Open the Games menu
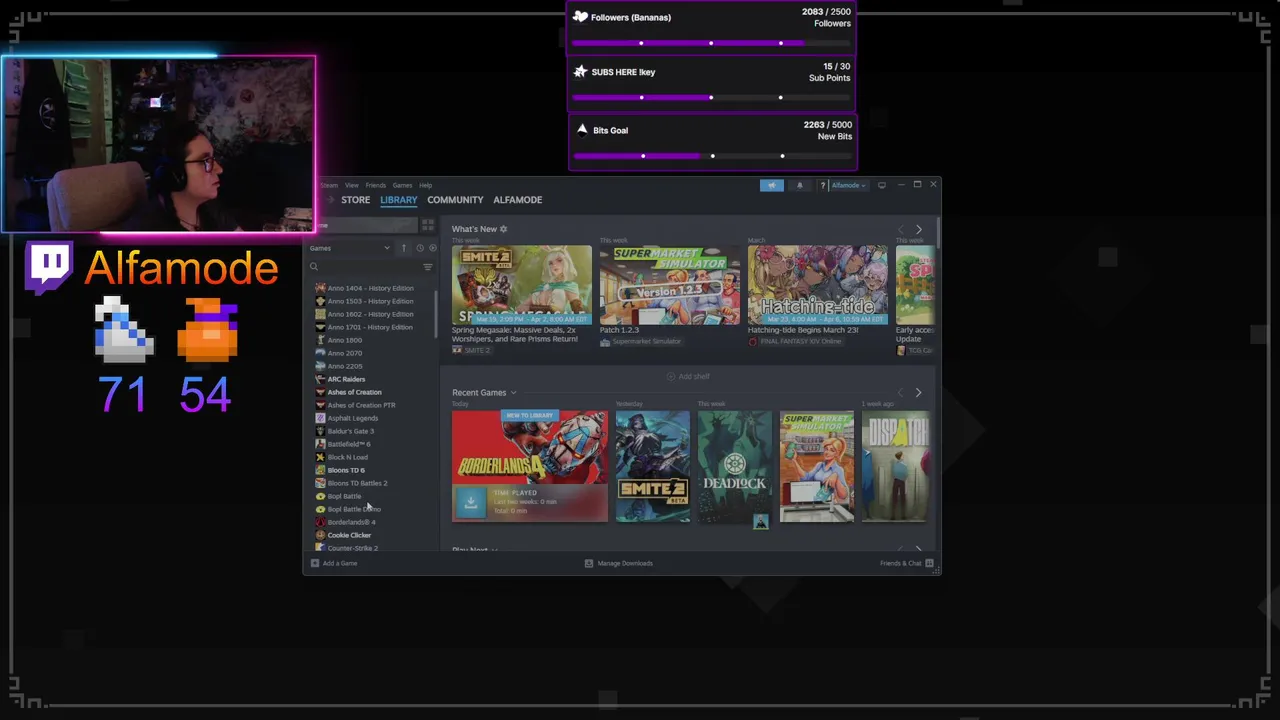This screenshot has width=1280, height=720. [402, 185]
